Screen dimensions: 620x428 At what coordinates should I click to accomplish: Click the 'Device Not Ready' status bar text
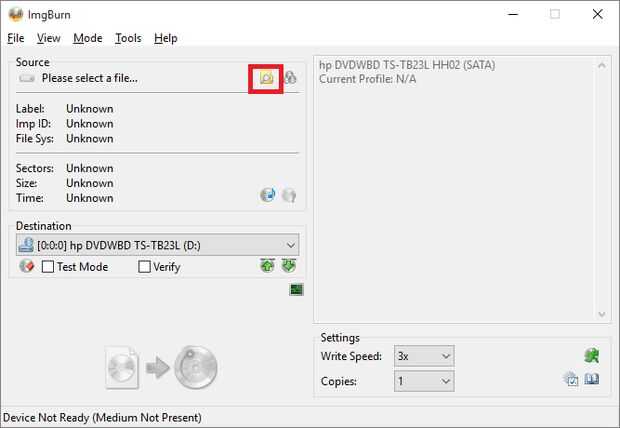pyautogui.click(x=102, y=418)
